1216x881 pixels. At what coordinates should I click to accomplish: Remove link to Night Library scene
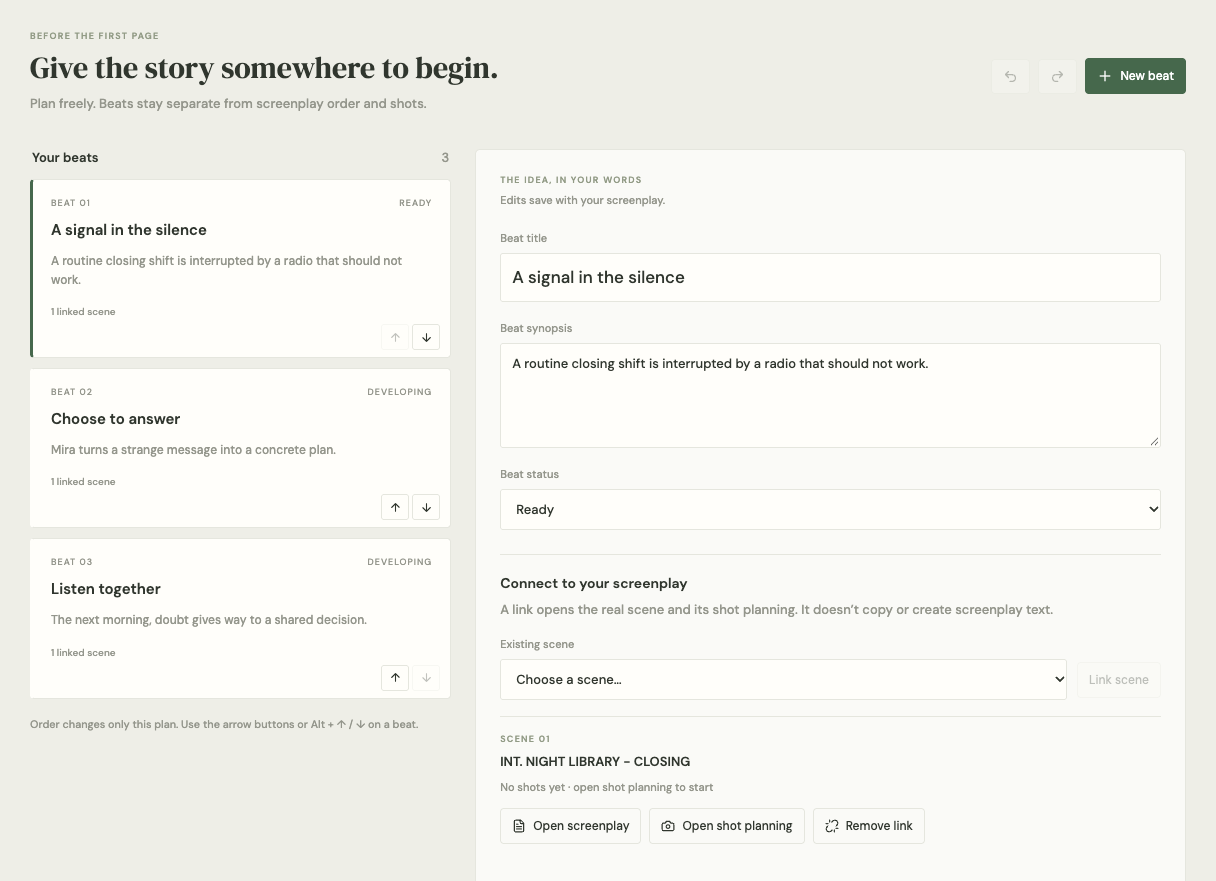(869, 826)
